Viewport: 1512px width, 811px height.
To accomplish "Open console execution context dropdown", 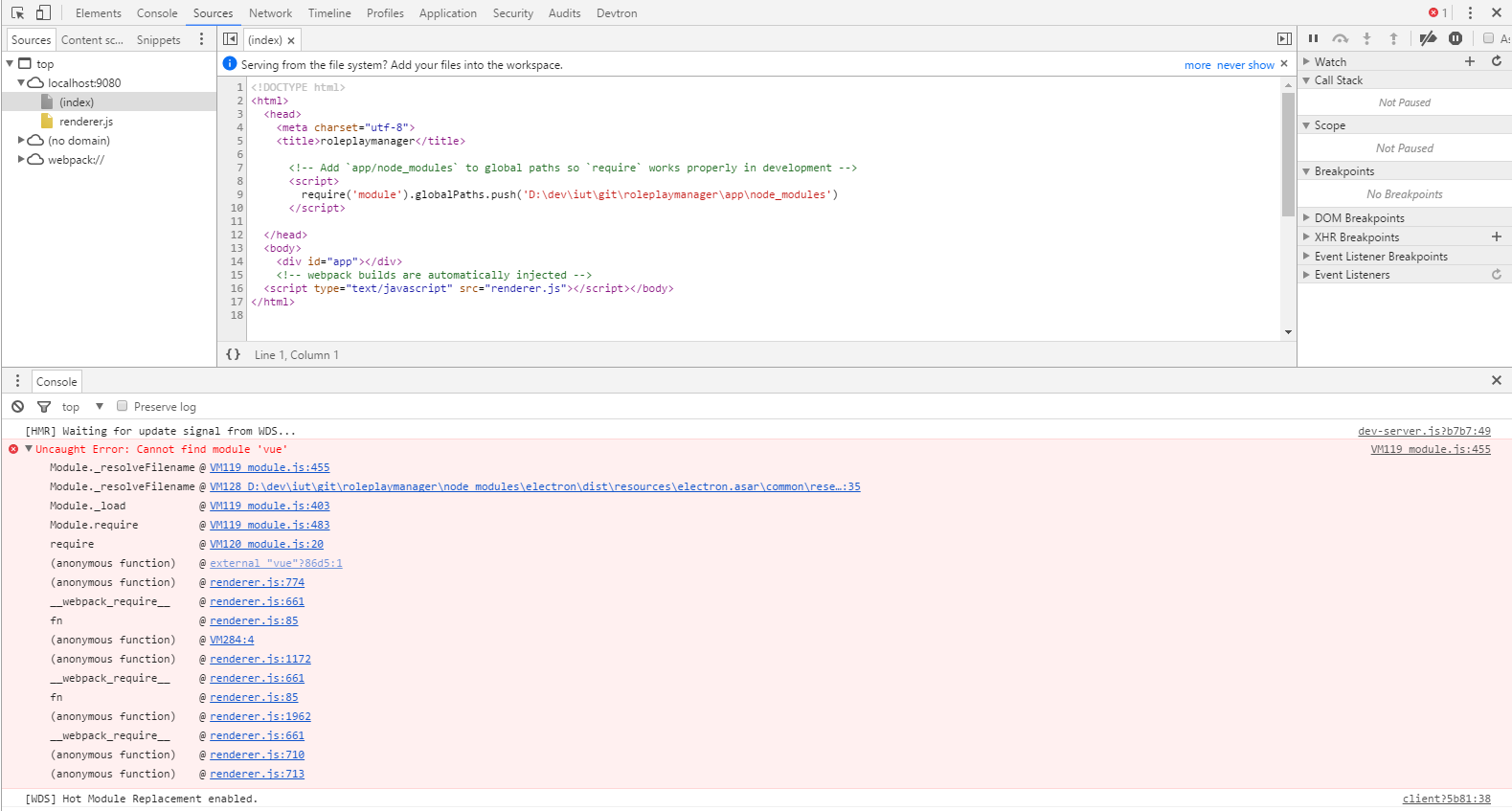I will [x=82, y=407].
